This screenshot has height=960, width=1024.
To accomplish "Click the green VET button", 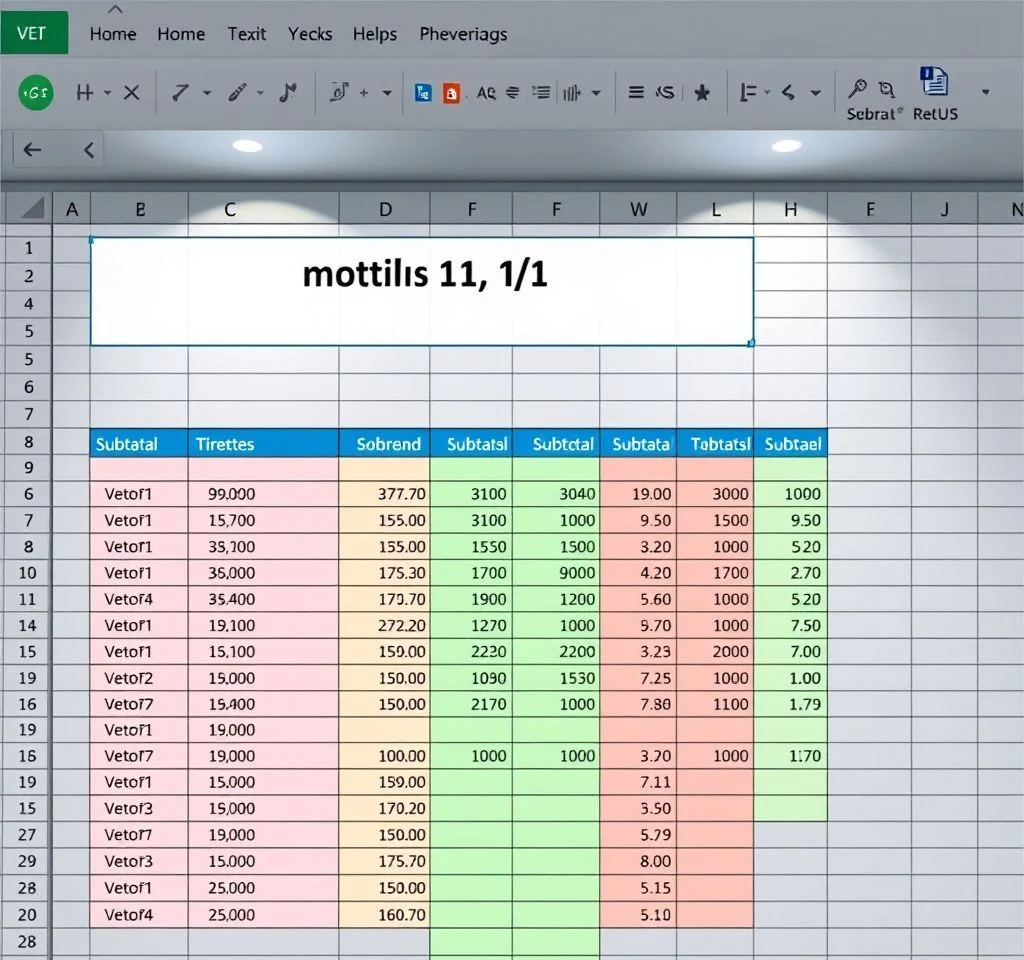I will click(x=34, y=32).
